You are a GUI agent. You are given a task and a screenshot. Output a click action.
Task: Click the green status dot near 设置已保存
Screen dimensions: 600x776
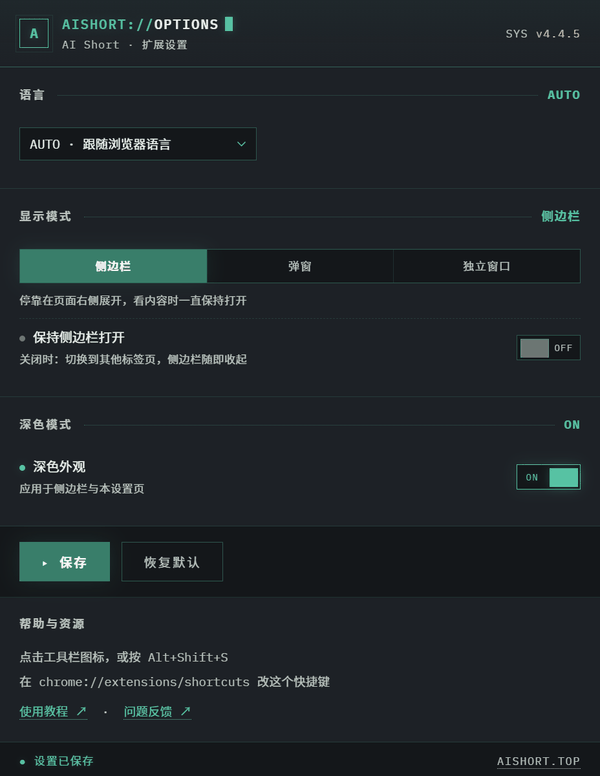coord(22,762)
